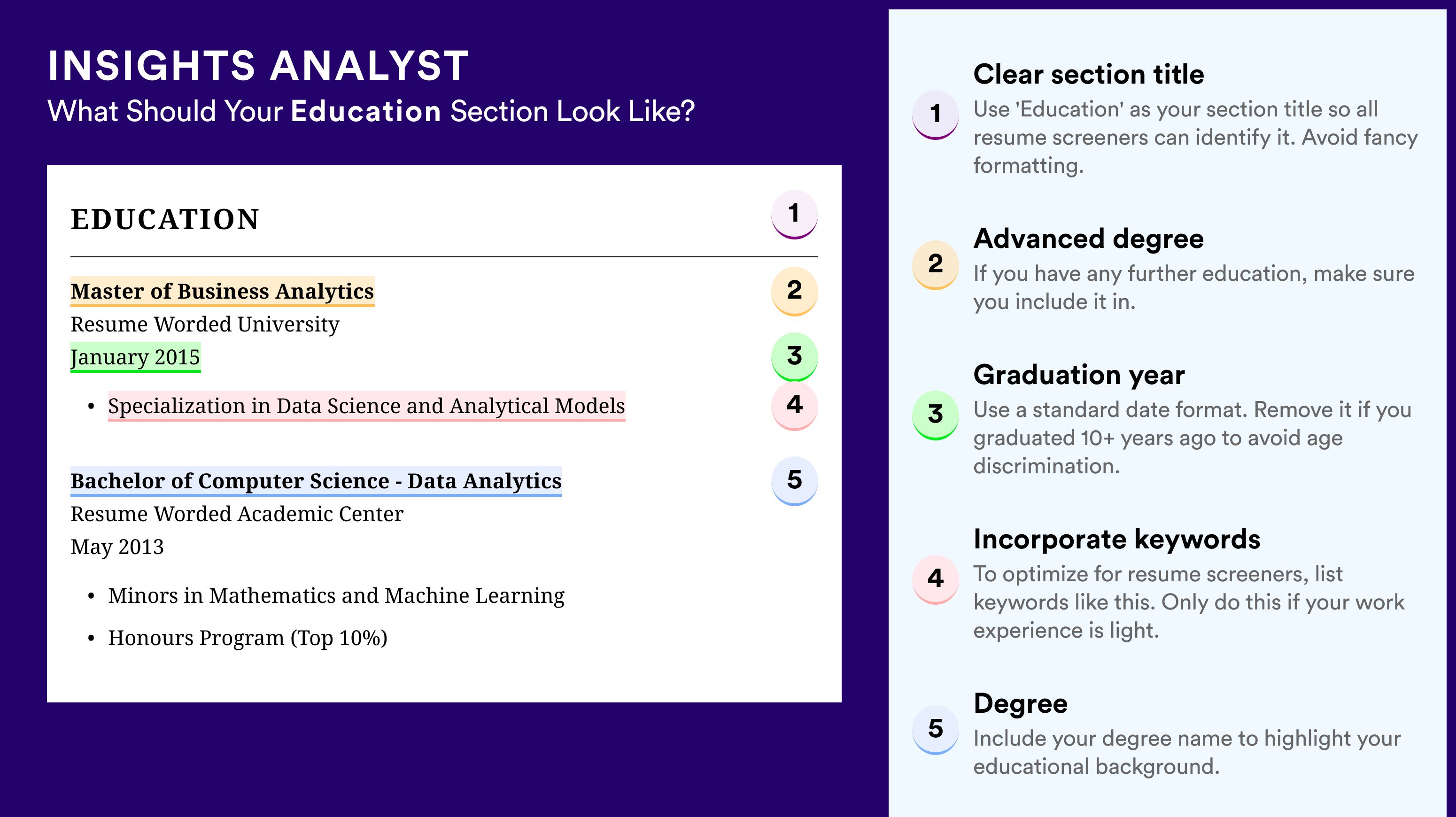Select the highlighted Master of Business Analytics text
Image resolution: width=1456 pixels, height=817 pixels.
(222, 292)
